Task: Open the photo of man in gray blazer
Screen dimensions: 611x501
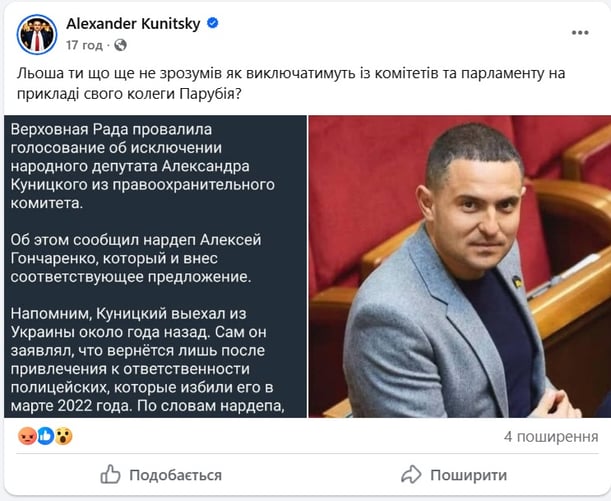Action: tap(460, 266)
